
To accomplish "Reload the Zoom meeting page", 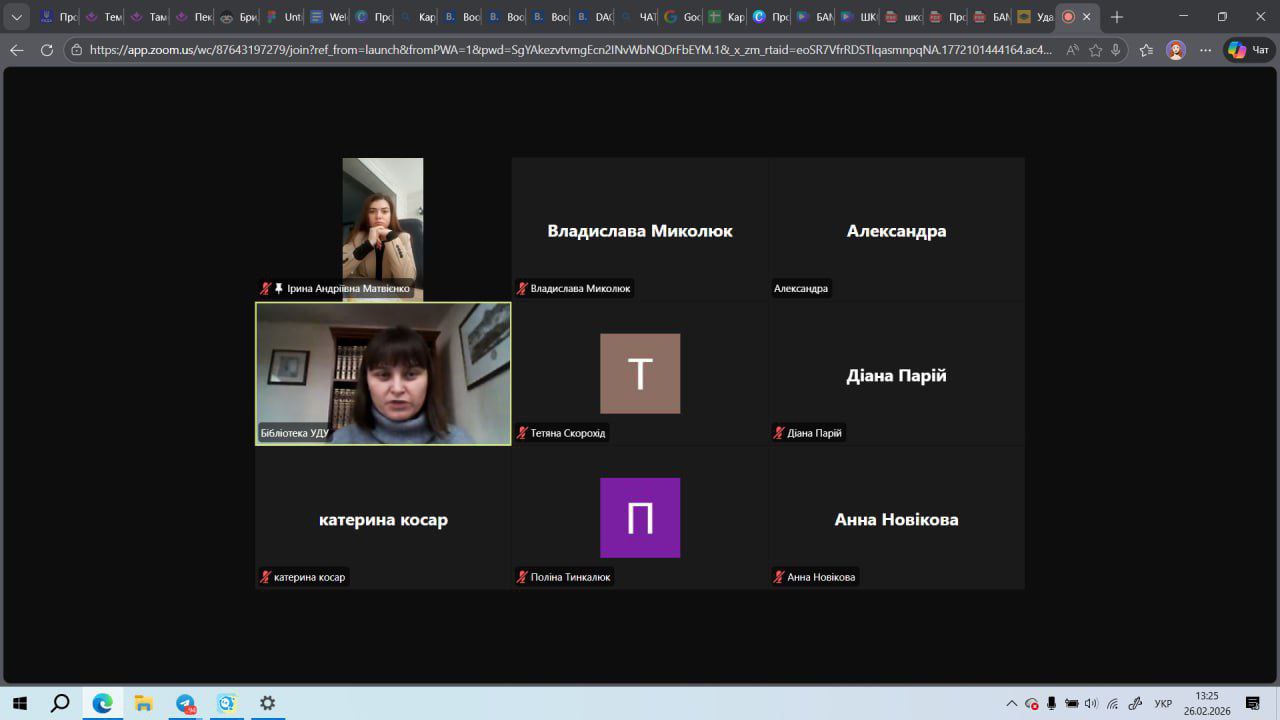I will (46, 50).
